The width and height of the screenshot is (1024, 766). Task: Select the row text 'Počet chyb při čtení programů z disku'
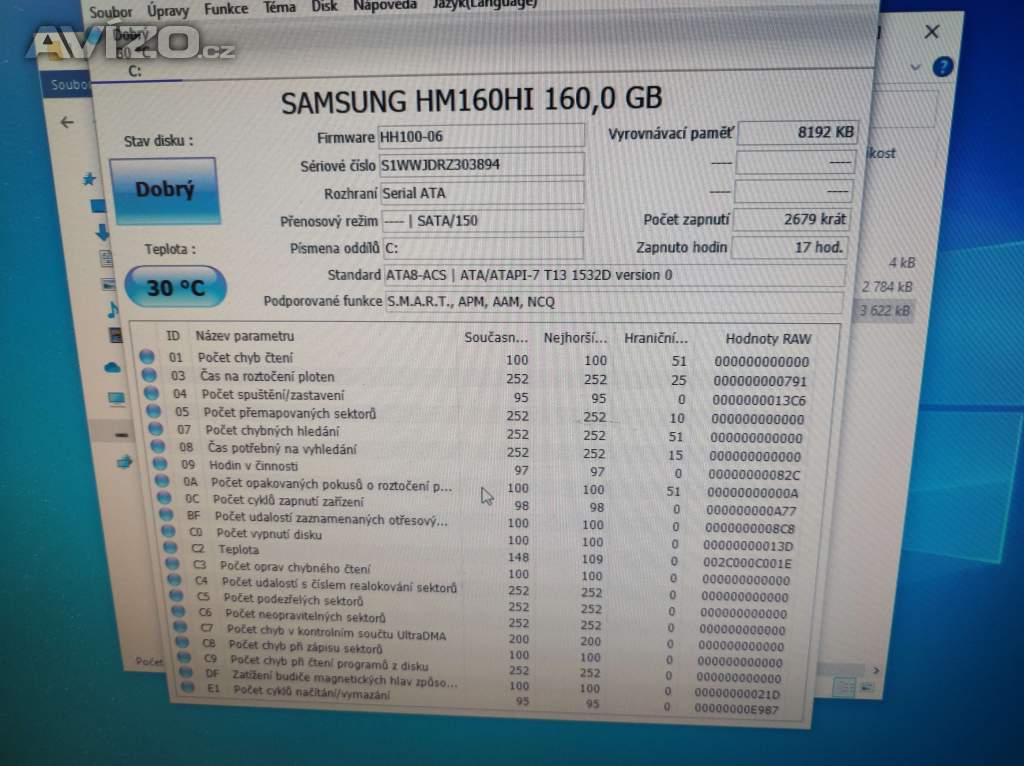point(329,663)
